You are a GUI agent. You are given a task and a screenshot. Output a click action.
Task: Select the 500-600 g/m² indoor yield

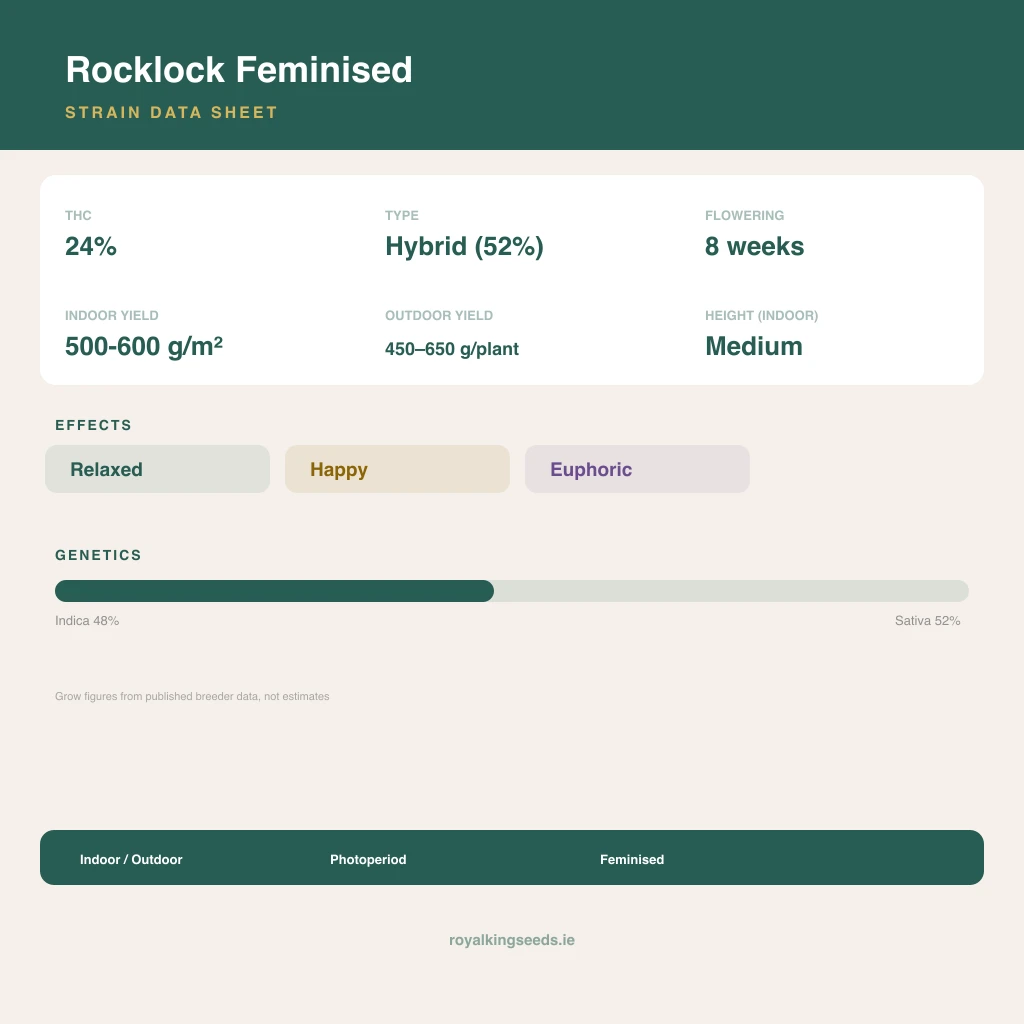click(x=144, y=346)
